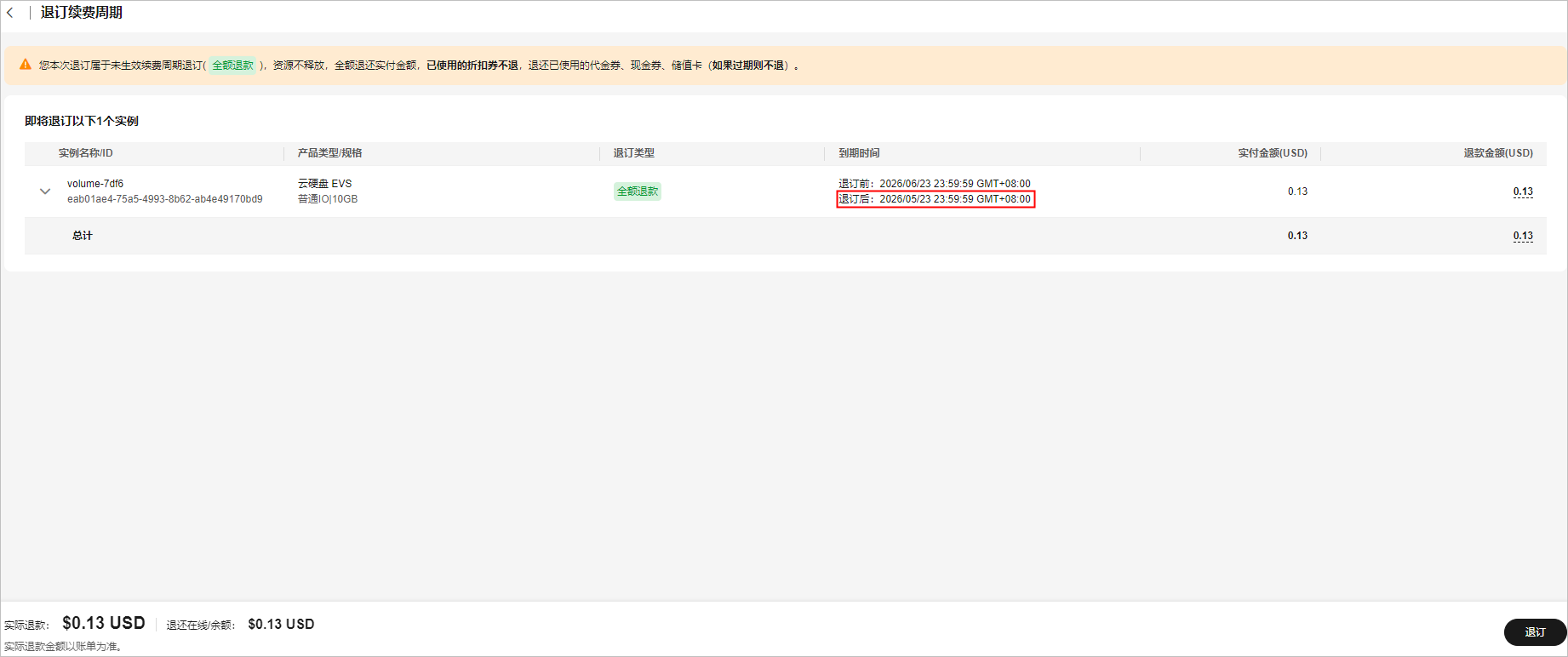Click the 退还在线/余额 $0.13 USD value

pos(281,624)
